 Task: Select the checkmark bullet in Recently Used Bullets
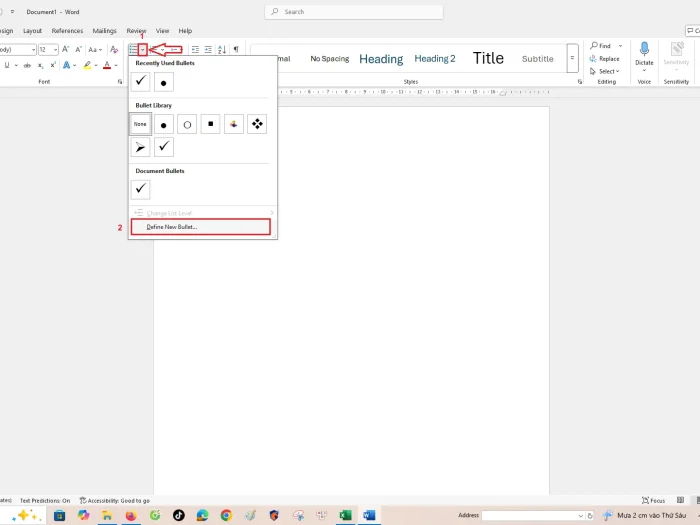(141, 81)
